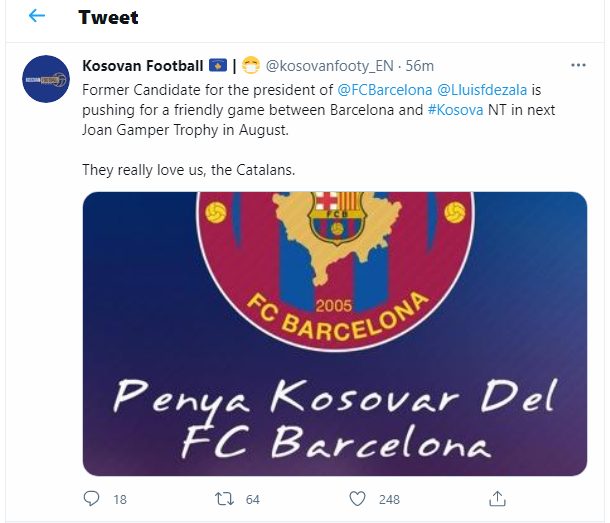The width and height of the screenshot is (610, 523).
Task: Click the back arrow beside Tweet
Action: click(37, 16)
